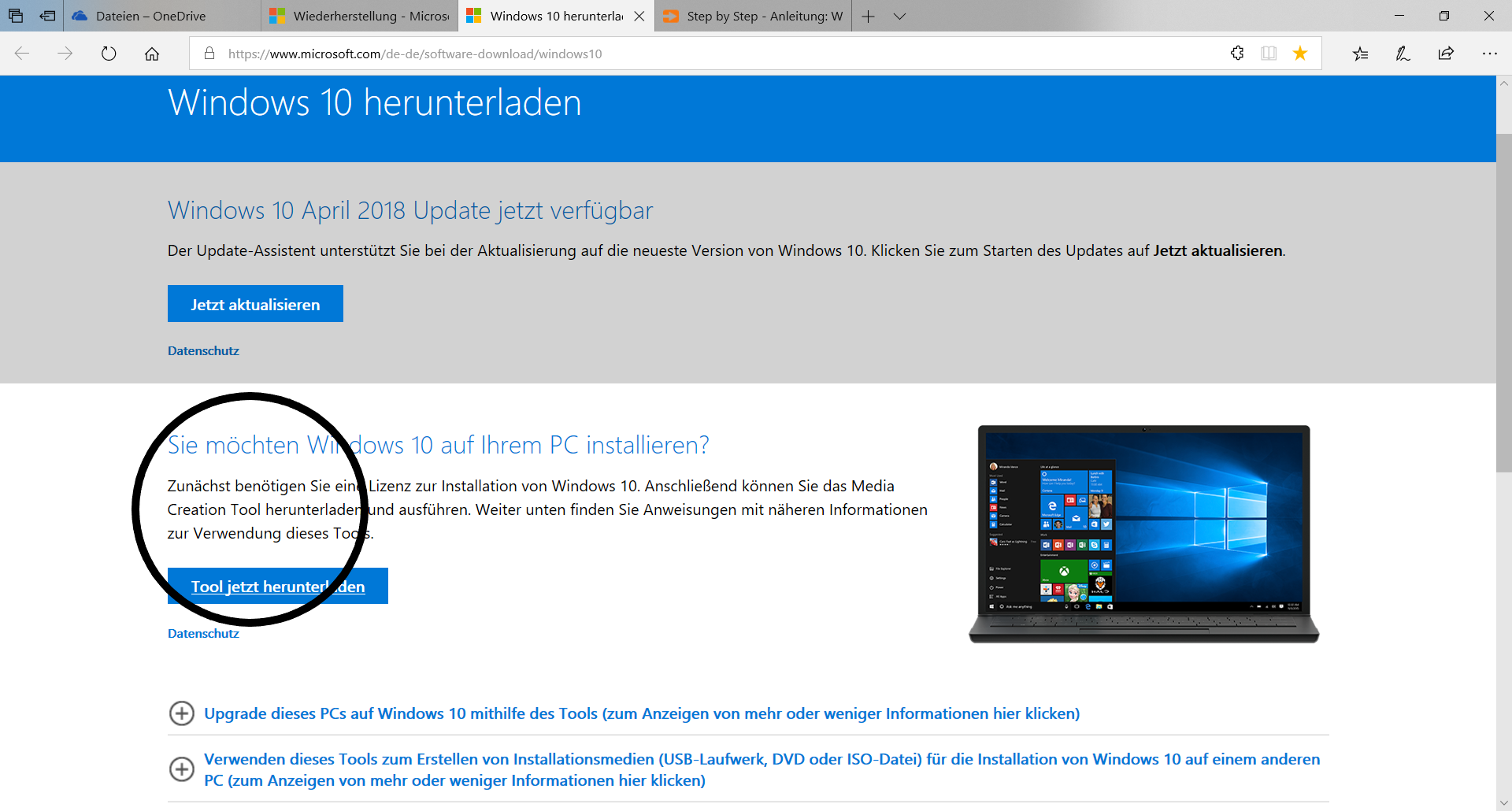Click plus icon beside Verwenden dieses Tools
1512x811 pixels.
point(182,769)
